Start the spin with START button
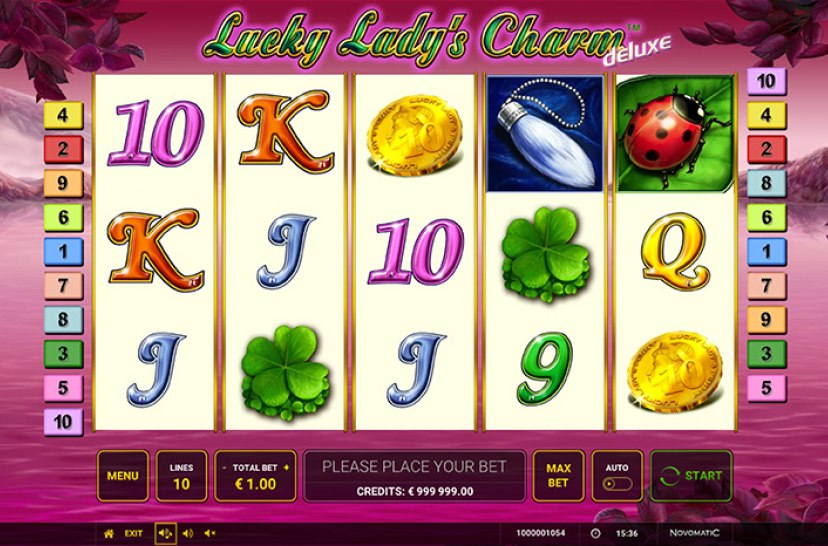The image size is (828, 546). click(x=691, y=476)
